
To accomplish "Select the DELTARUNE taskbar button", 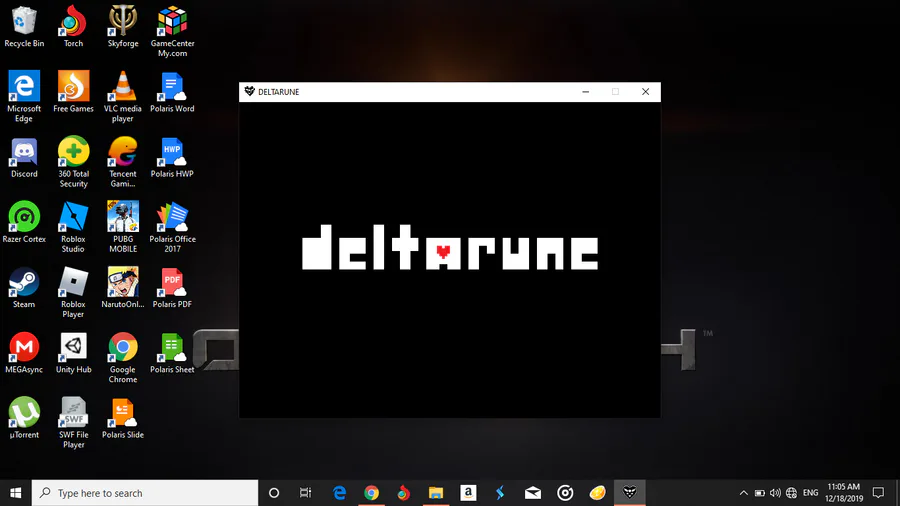I will [630, 493].
